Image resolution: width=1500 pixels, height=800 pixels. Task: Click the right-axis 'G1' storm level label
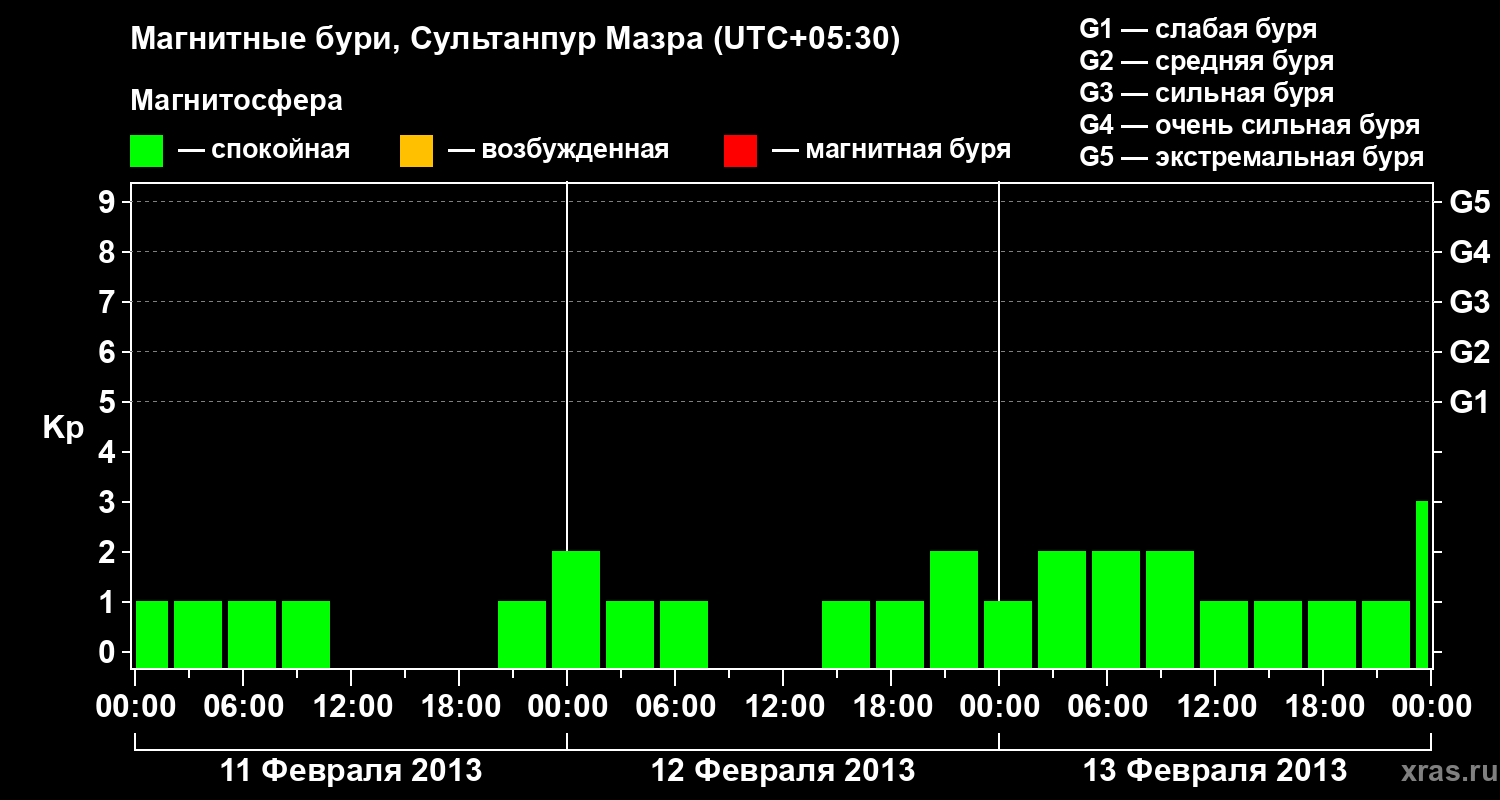1470,402
